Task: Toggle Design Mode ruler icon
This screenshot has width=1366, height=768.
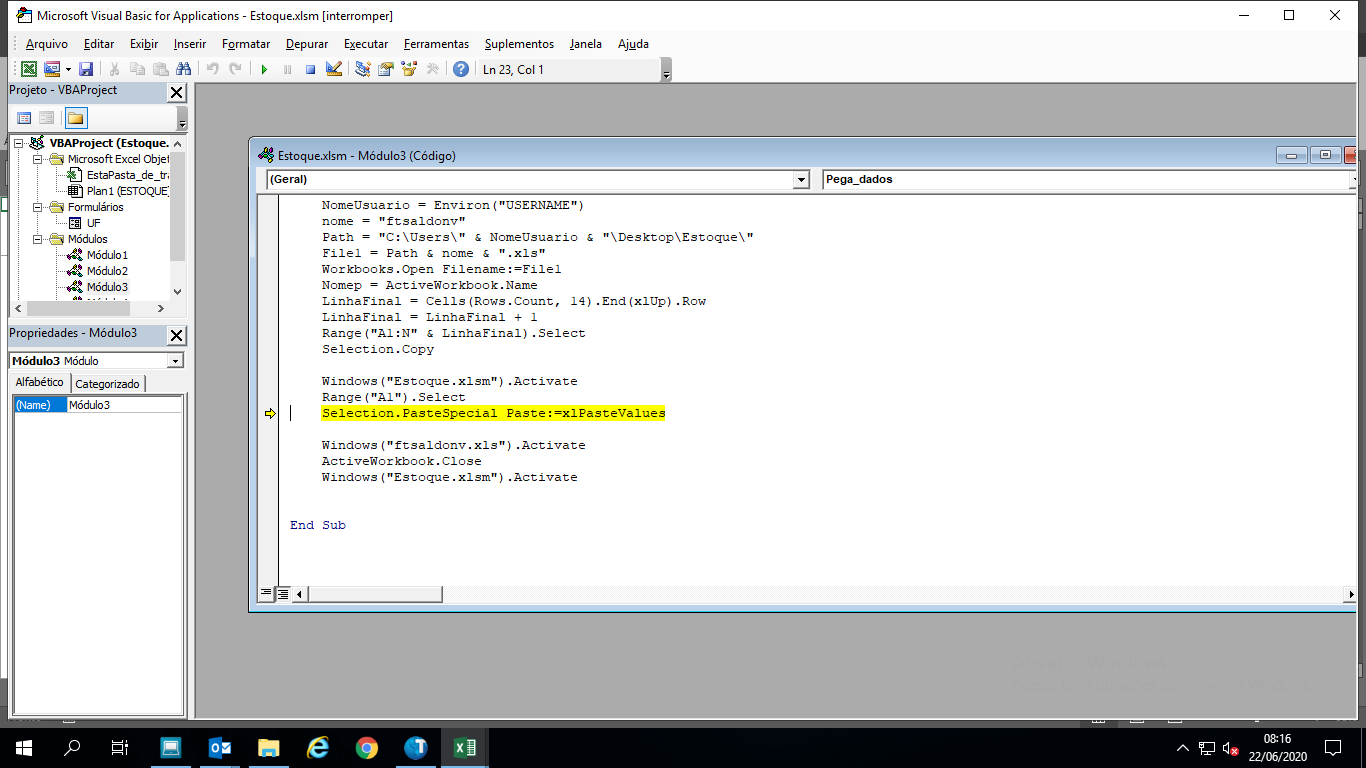Action: pyautogui.click(x=334, y=69)
